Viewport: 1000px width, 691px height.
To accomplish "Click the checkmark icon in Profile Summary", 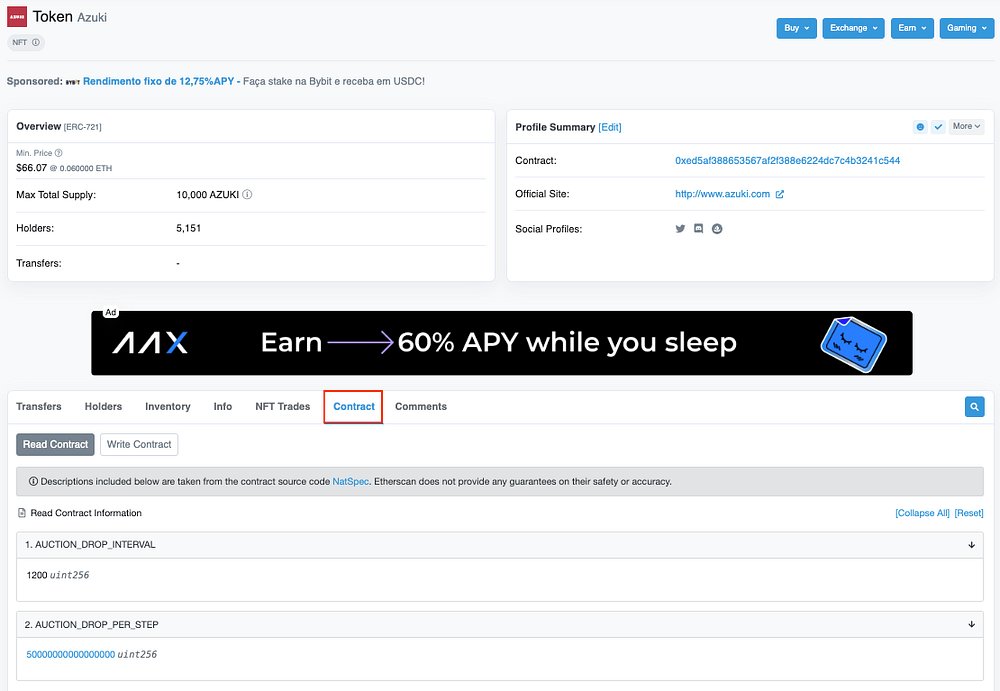I will tap(938, 127).
